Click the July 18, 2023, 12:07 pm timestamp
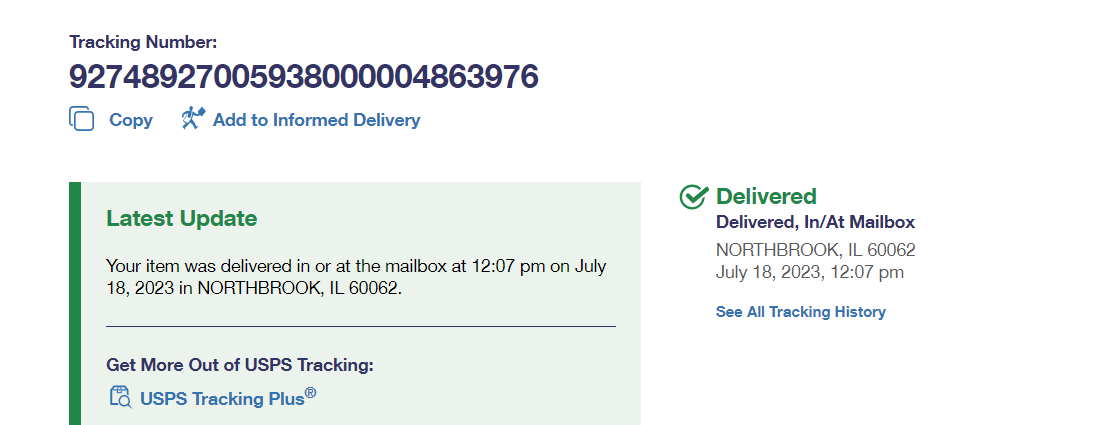The image size is (1097, 425). pos(809,272)
